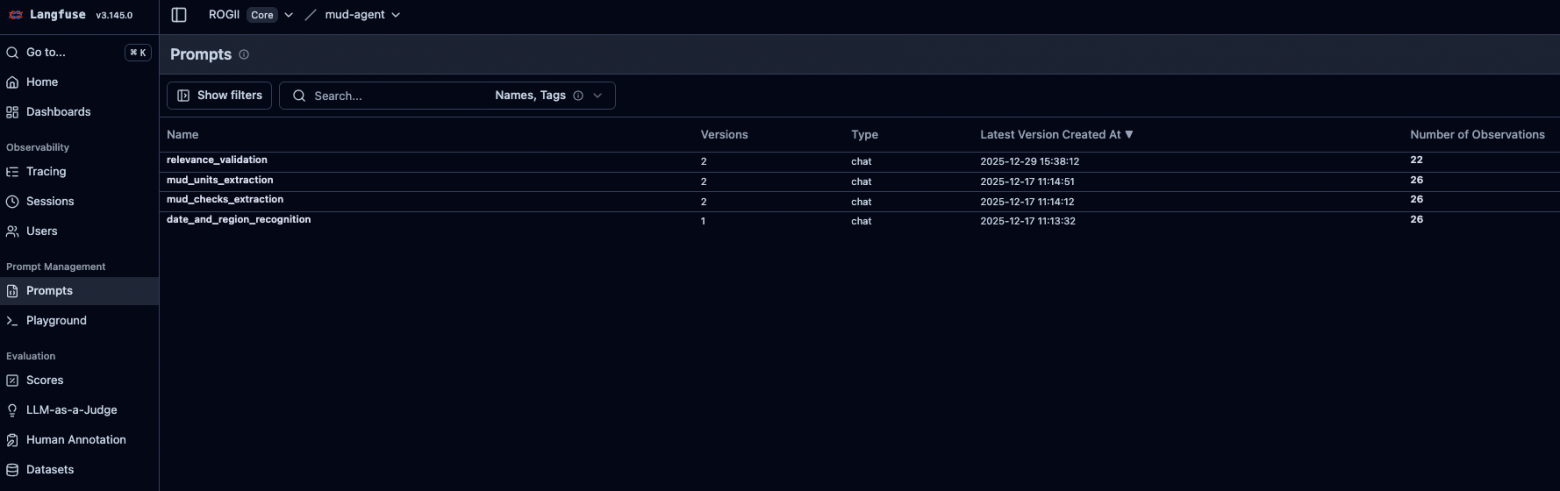
Task: Open the Sessions page
Action: point(50,201)
